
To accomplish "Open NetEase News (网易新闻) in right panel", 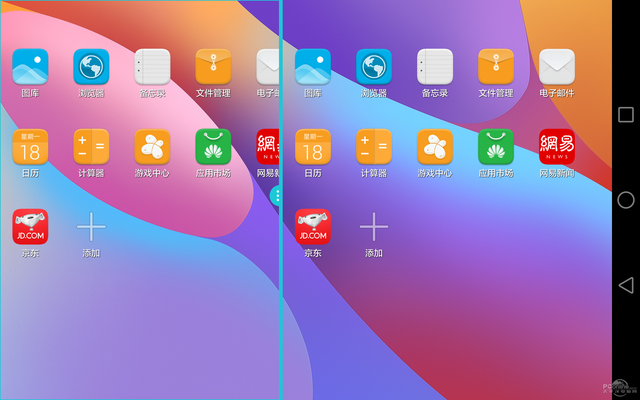I will tap(557, 147).
